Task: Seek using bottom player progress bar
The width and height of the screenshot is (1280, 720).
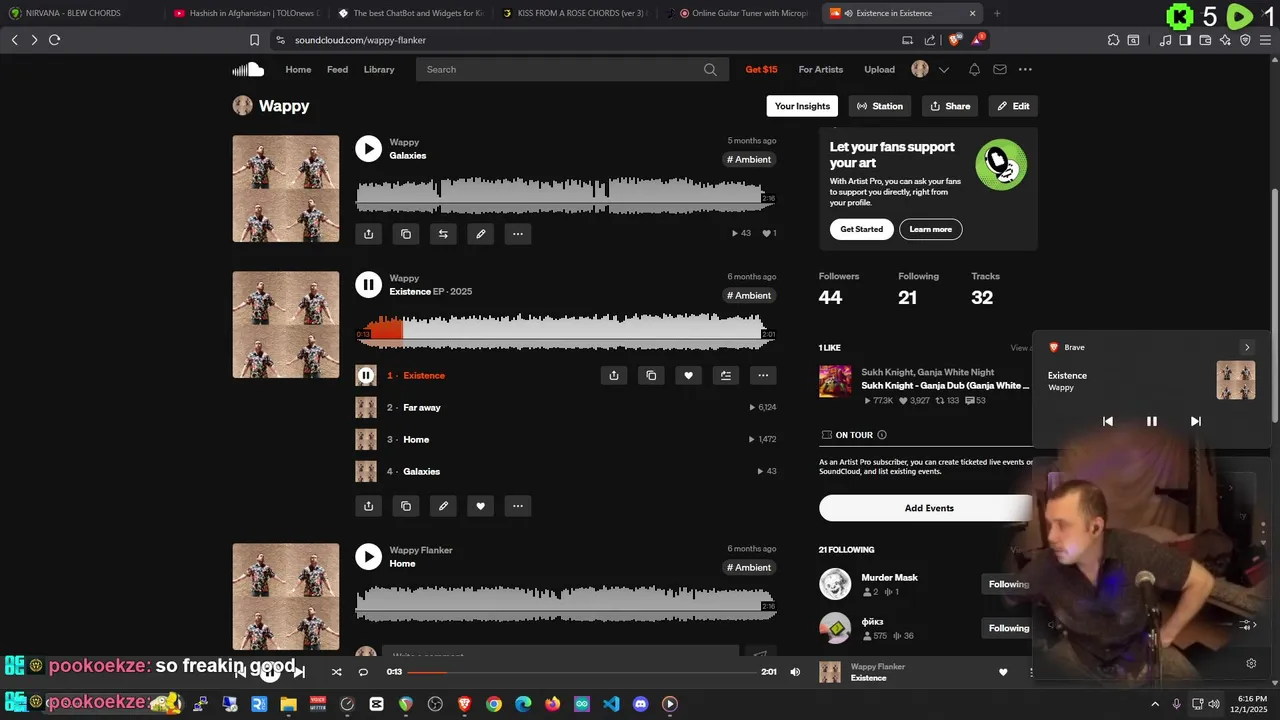Action: pyautogui.click(x=581, y=672)
